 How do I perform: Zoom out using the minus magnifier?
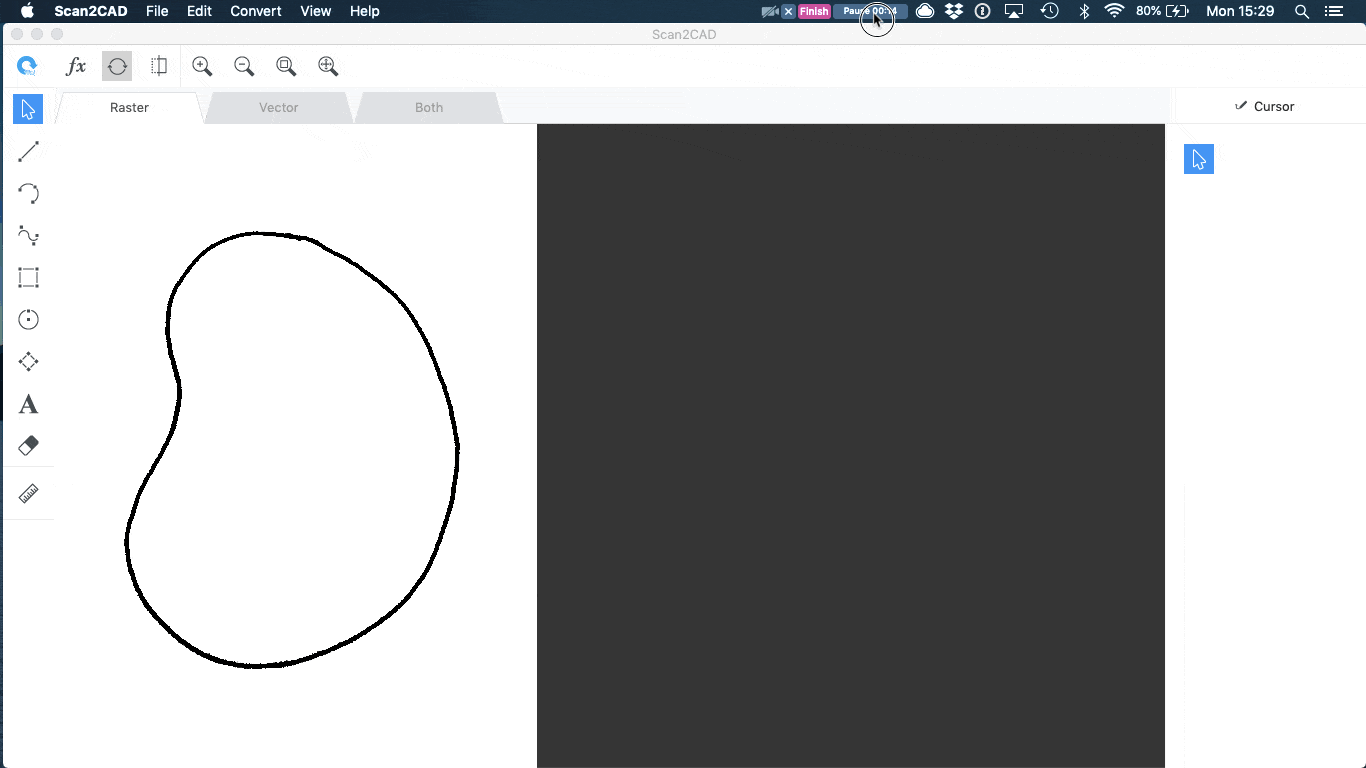tap(244, 66)
